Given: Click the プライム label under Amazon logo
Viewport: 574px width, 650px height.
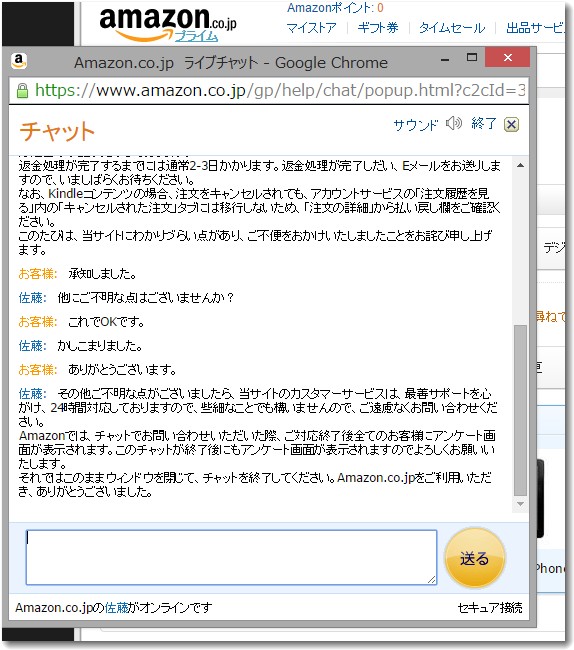Looking at the screenshot, I should 196,36.
